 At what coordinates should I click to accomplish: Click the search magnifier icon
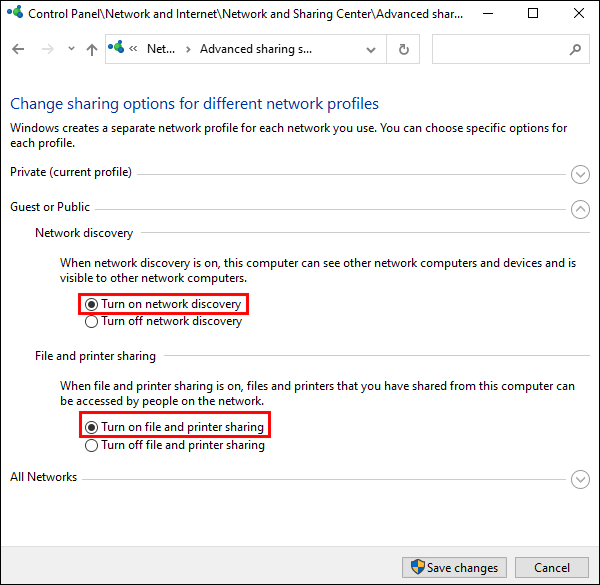(575, 49)
